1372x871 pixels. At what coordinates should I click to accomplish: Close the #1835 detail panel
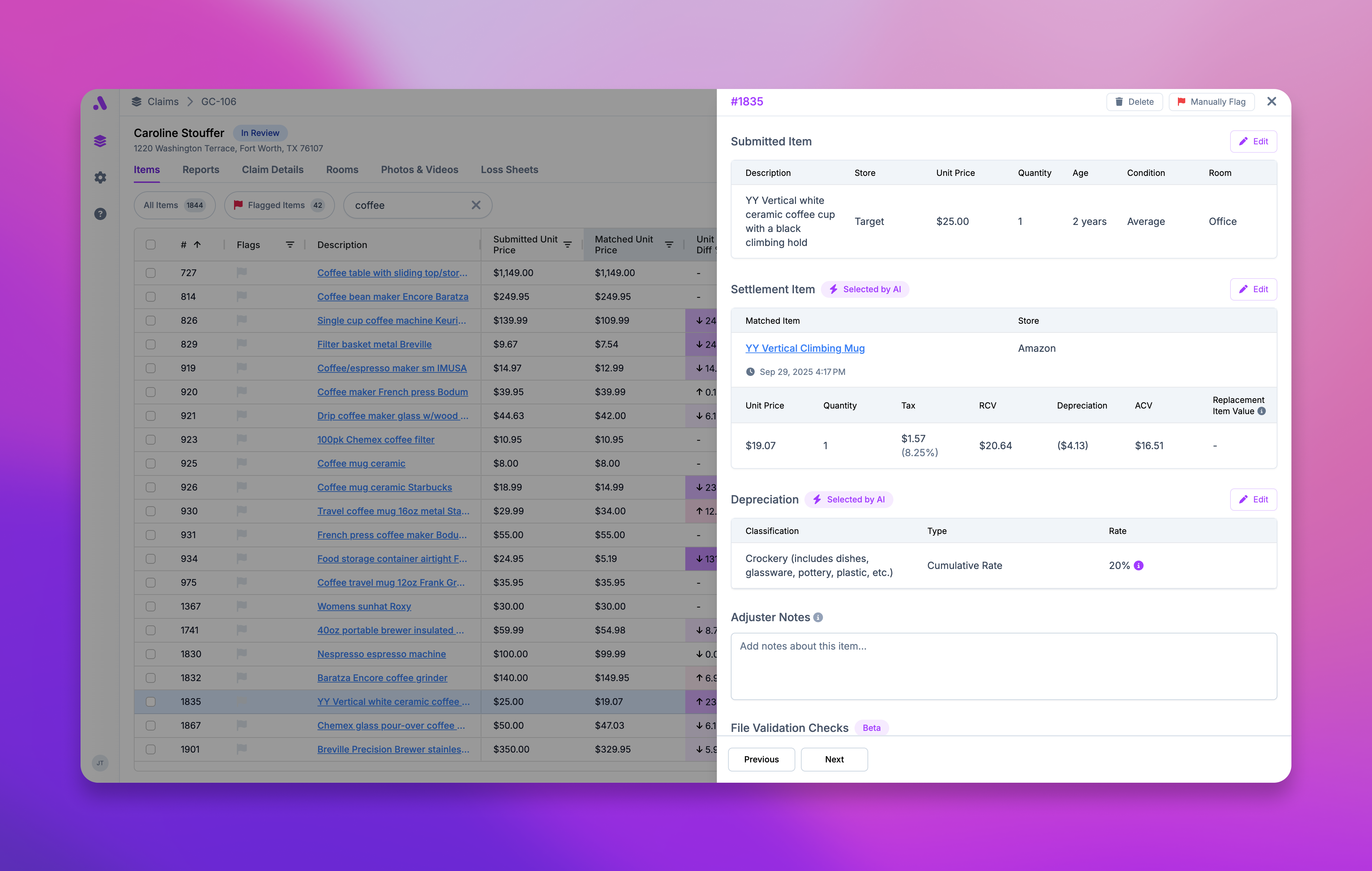pyautogui.click(x=1272, y=101)
